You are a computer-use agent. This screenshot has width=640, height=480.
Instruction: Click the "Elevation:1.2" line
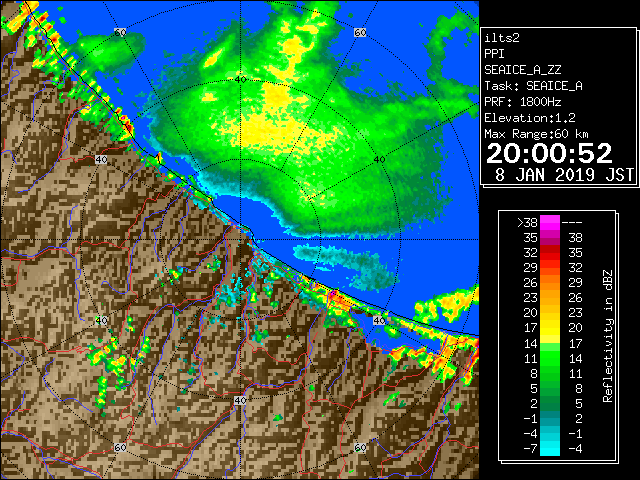tap(530, 118)
